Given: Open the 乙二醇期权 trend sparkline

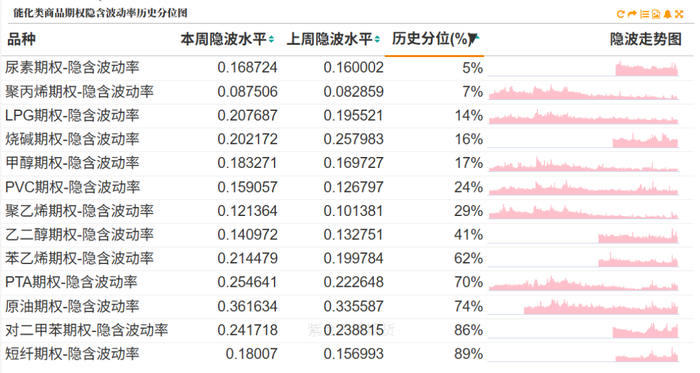Looking at the screenshot, I should click(583, 235).
